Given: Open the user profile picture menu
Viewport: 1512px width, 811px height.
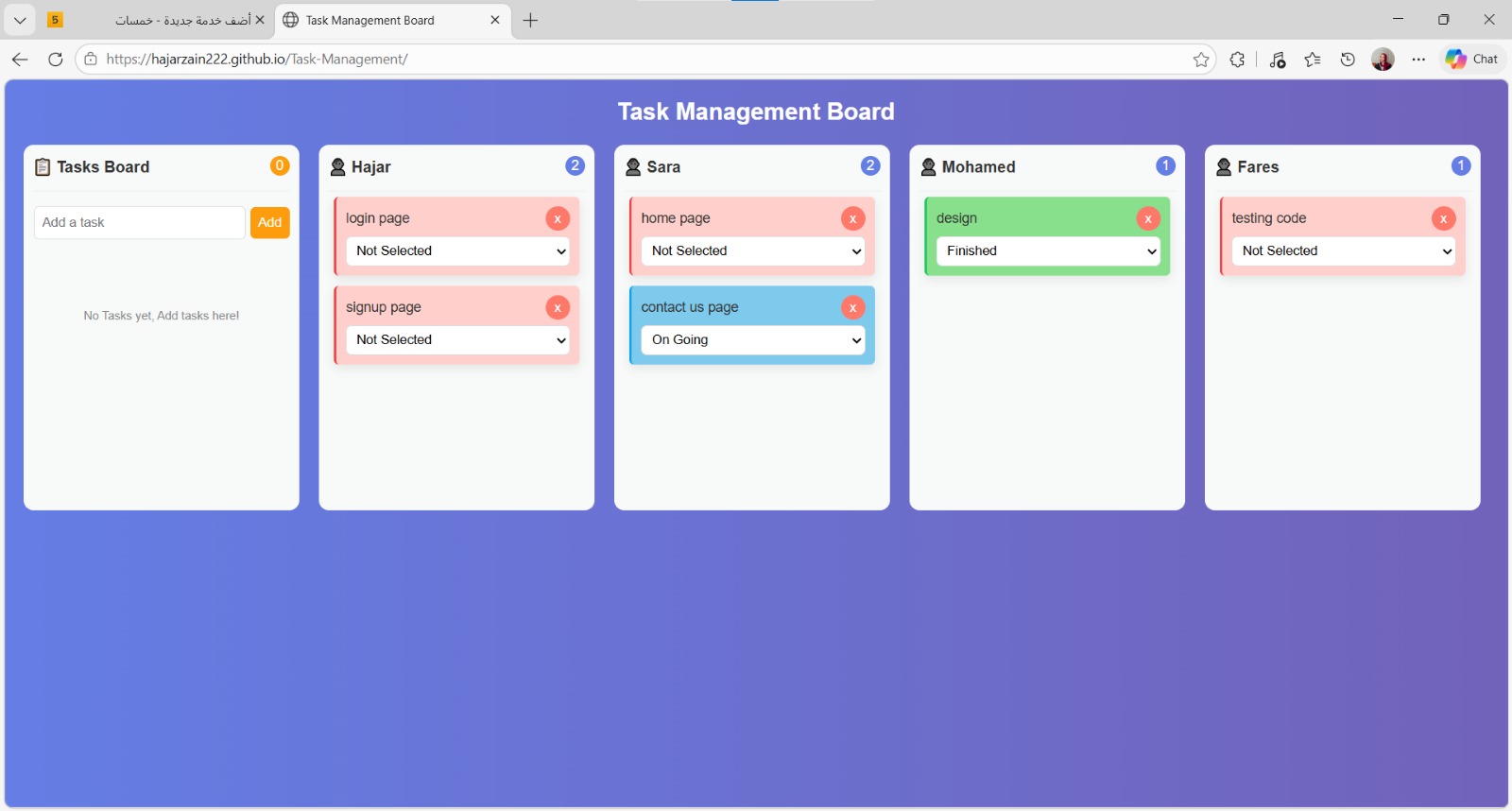Looking at the screenshot, I should [1383, 60].
